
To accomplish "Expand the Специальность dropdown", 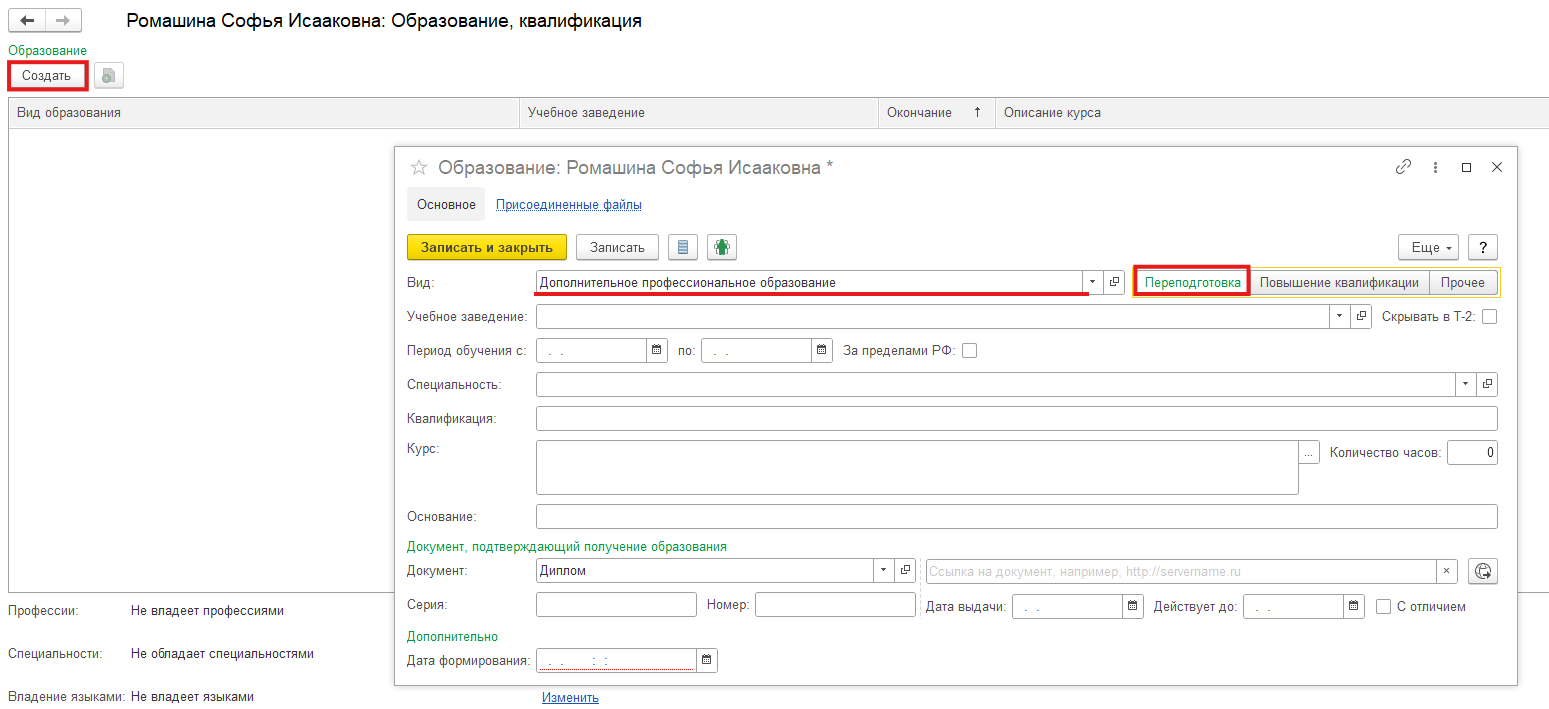I will pyautogui.click(x=1466, y=384).
